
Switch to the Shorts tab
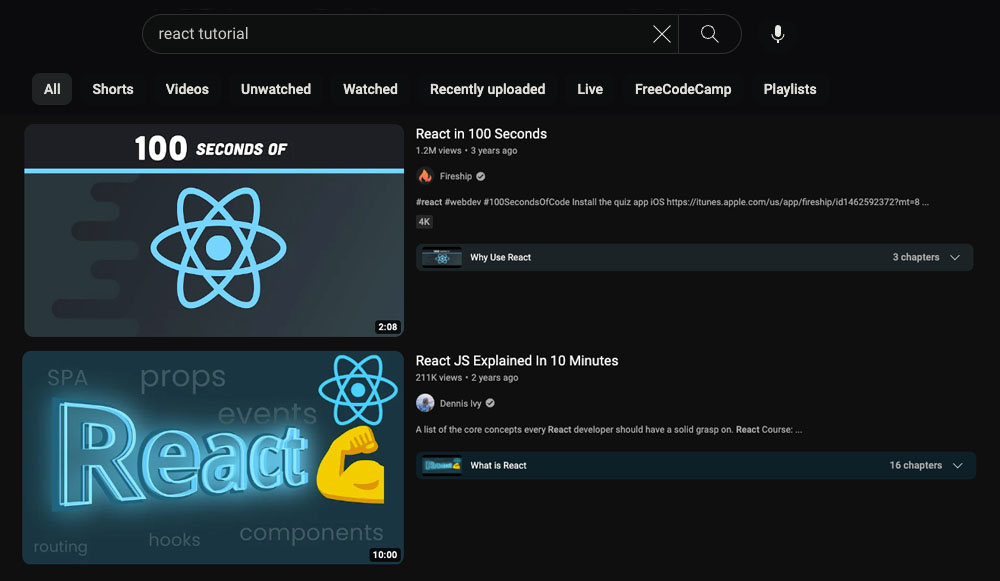(112, 89)
